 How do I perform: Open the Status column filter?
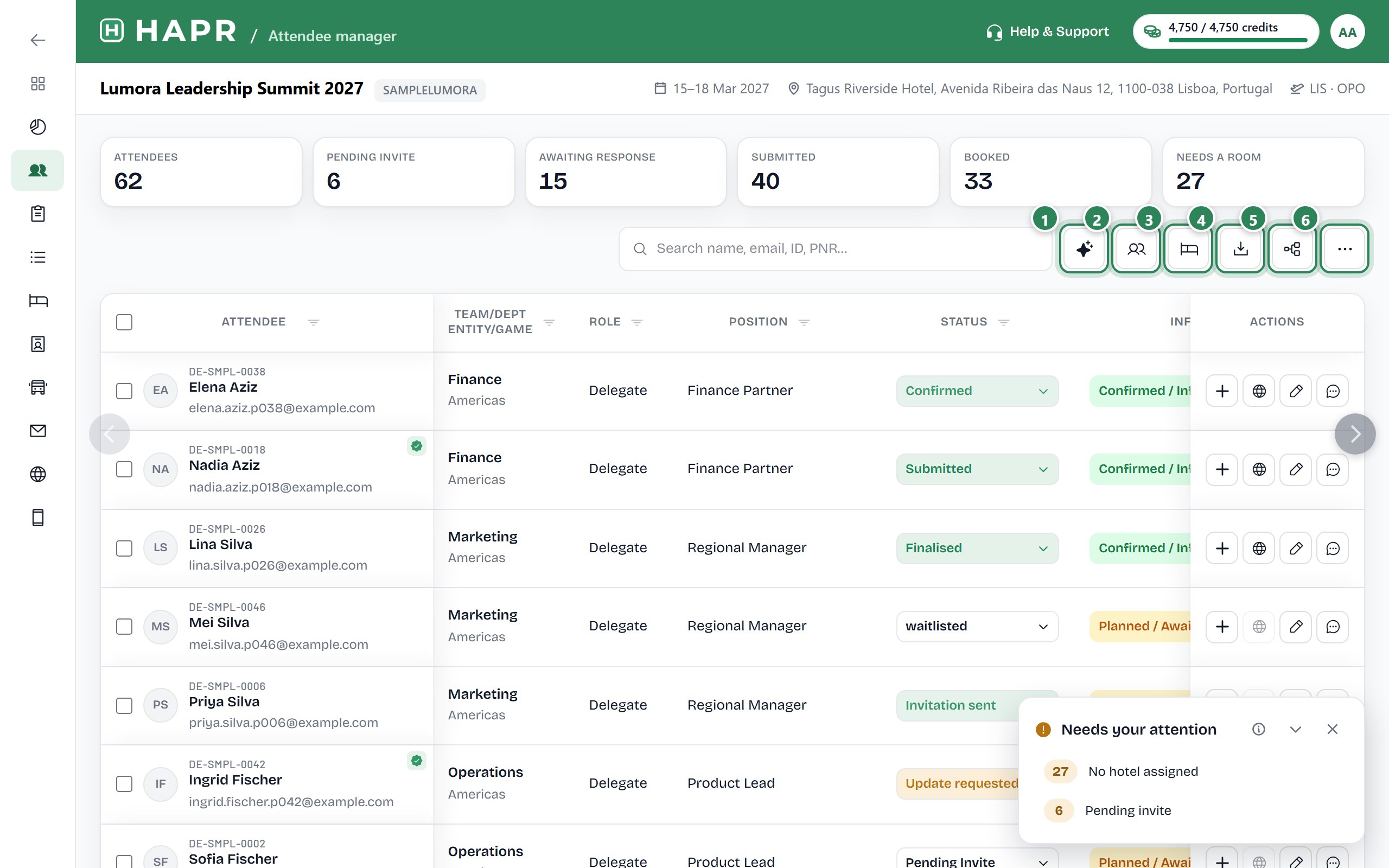pyautogui.click(x=1003, y=322)
